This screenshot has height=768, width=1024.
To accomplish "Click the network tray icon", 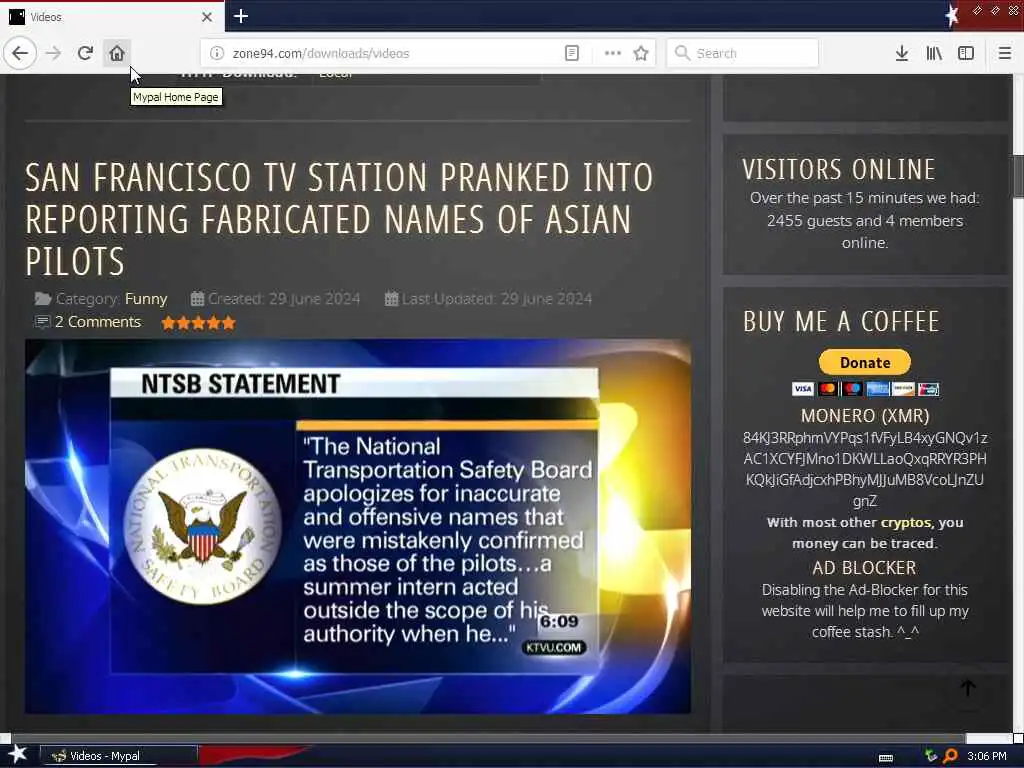I will click(x=931, y=756).
